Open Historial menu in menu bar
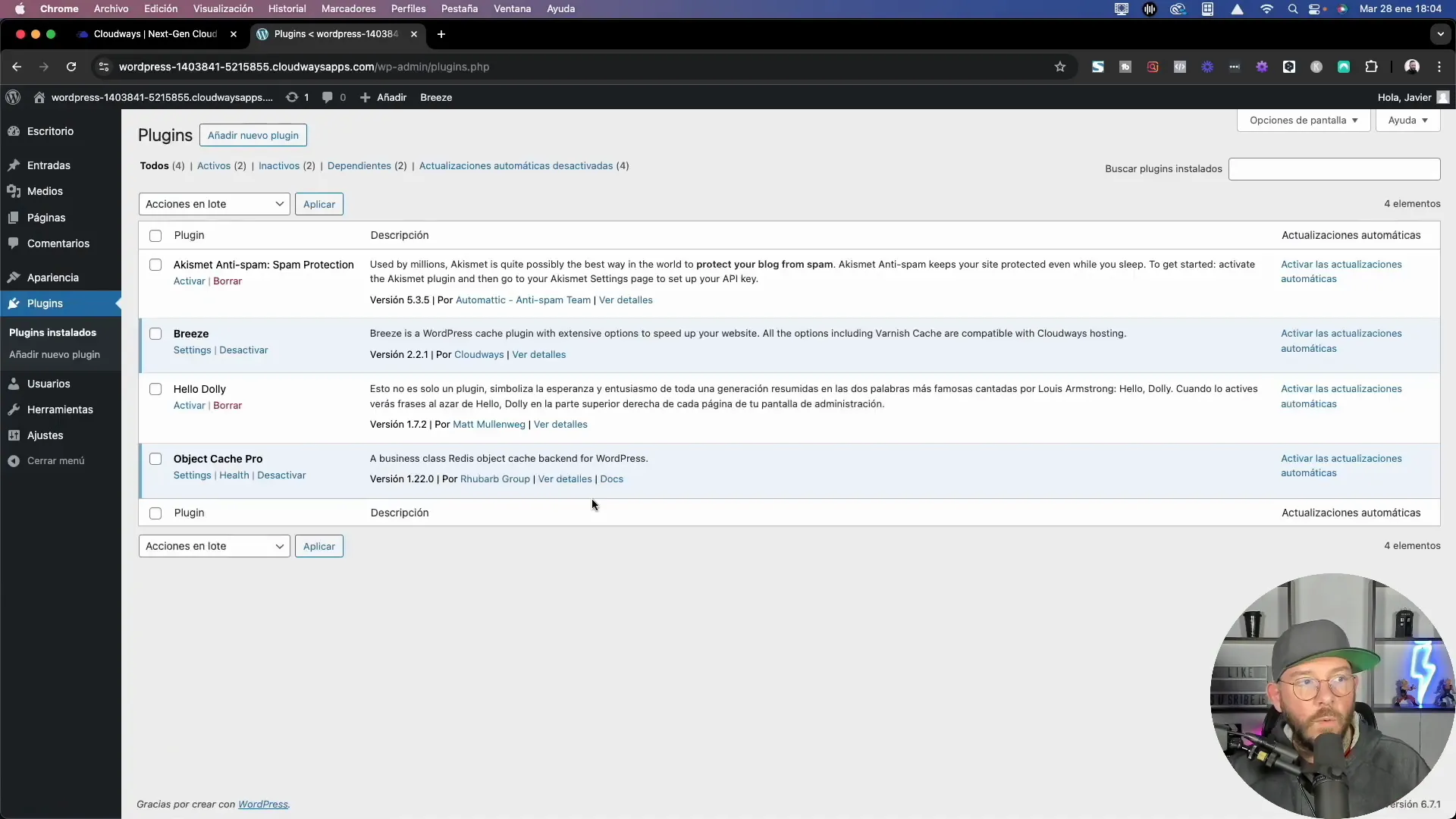Screen dimensions: 1456x819 (287, 9)
